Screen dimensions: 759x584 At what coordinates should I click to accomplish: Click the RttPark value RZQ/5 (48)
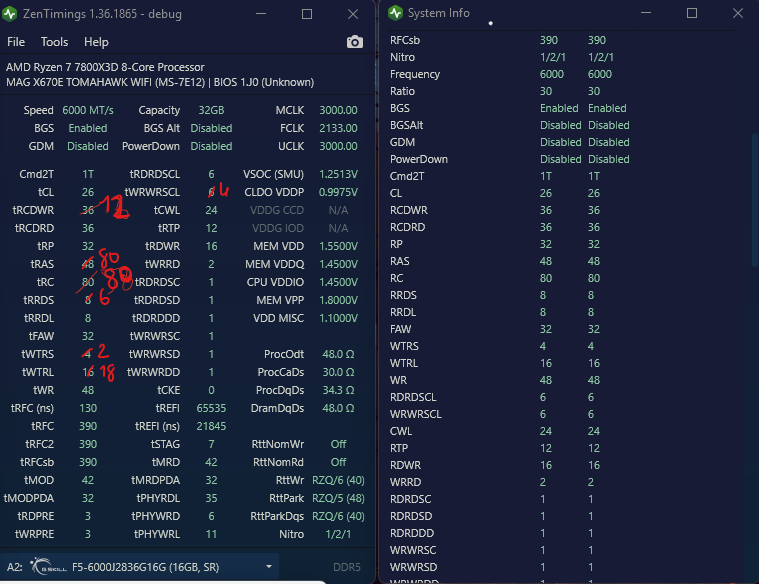338,498
